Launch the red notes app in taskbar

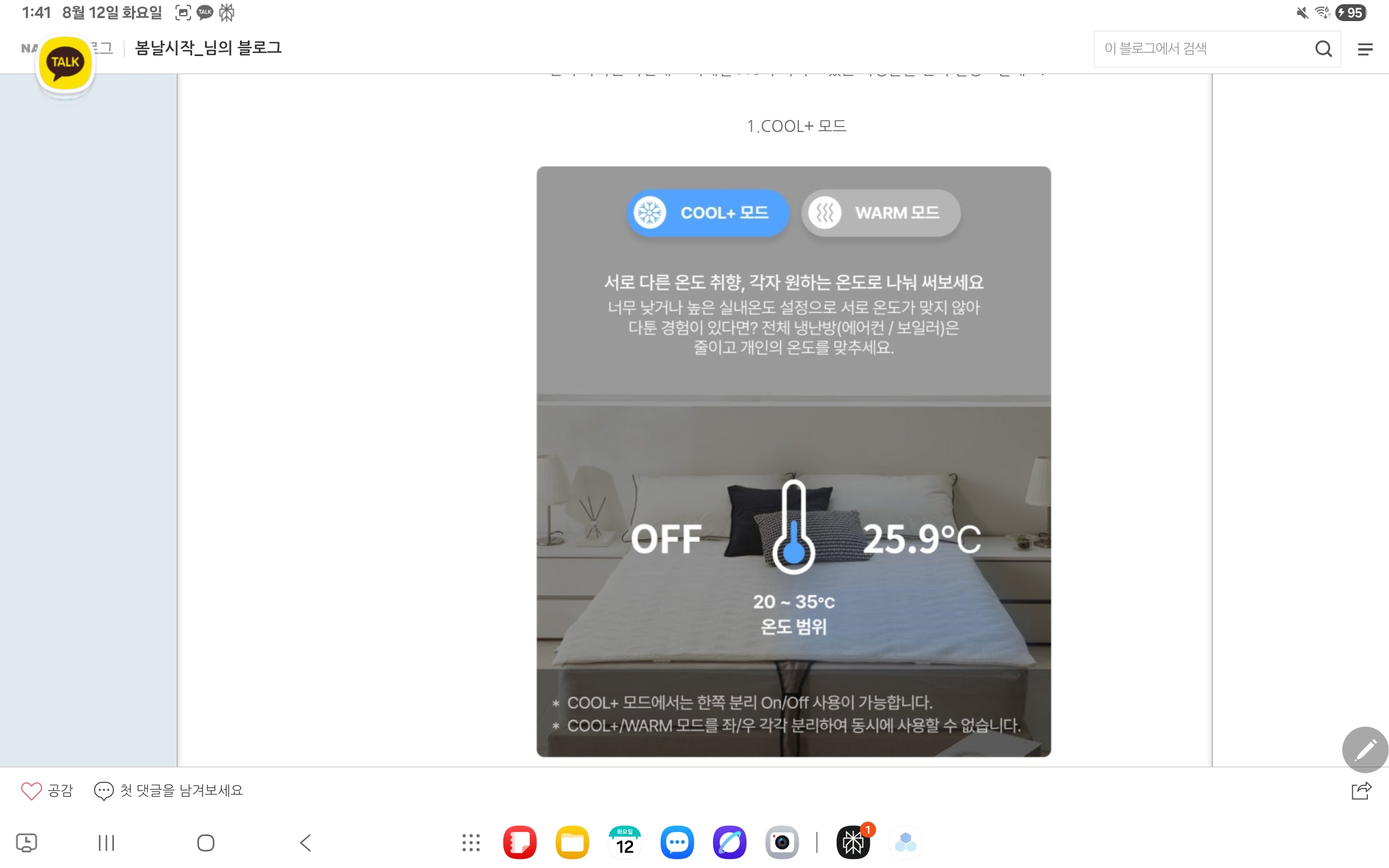[520, 842]
